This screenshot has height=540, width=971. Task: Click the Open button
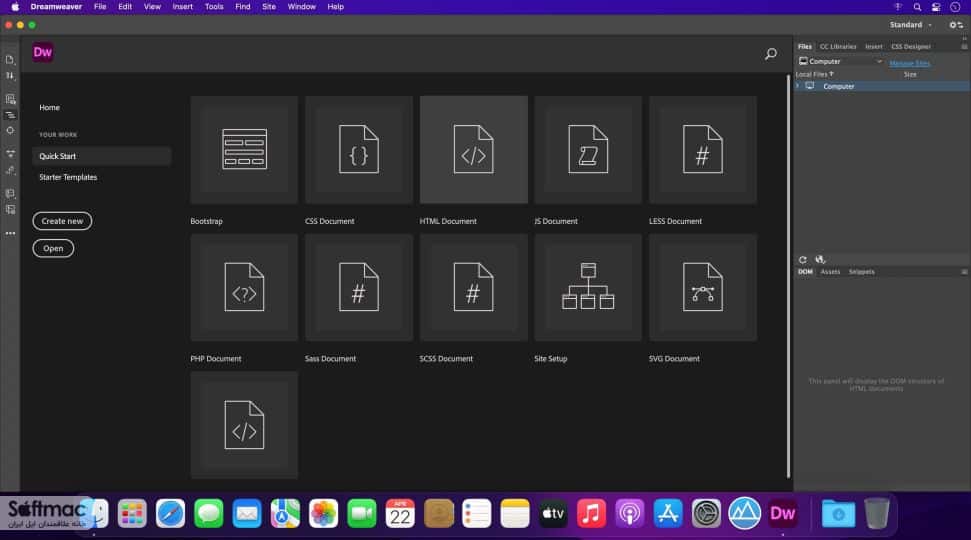point(53,248)
